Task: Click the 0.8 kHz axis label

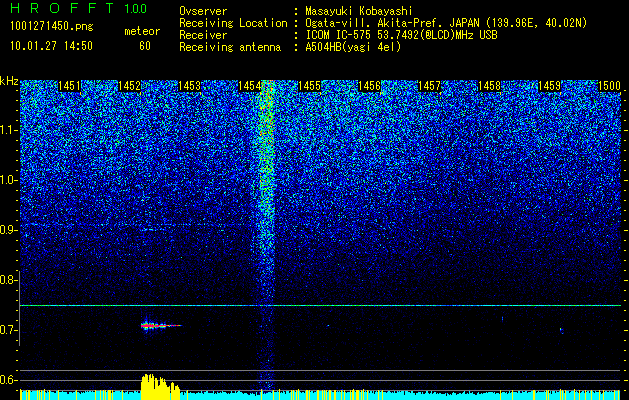Action: tap(8, 280)
